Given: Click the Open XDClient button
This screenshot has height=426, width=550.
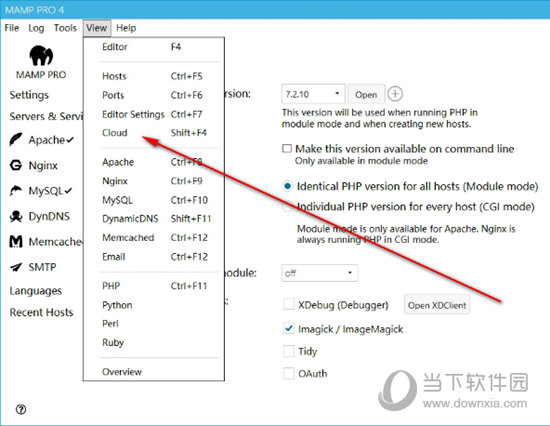Looking at the screenshot, I should pyautogui.click(x=437, y=305).
